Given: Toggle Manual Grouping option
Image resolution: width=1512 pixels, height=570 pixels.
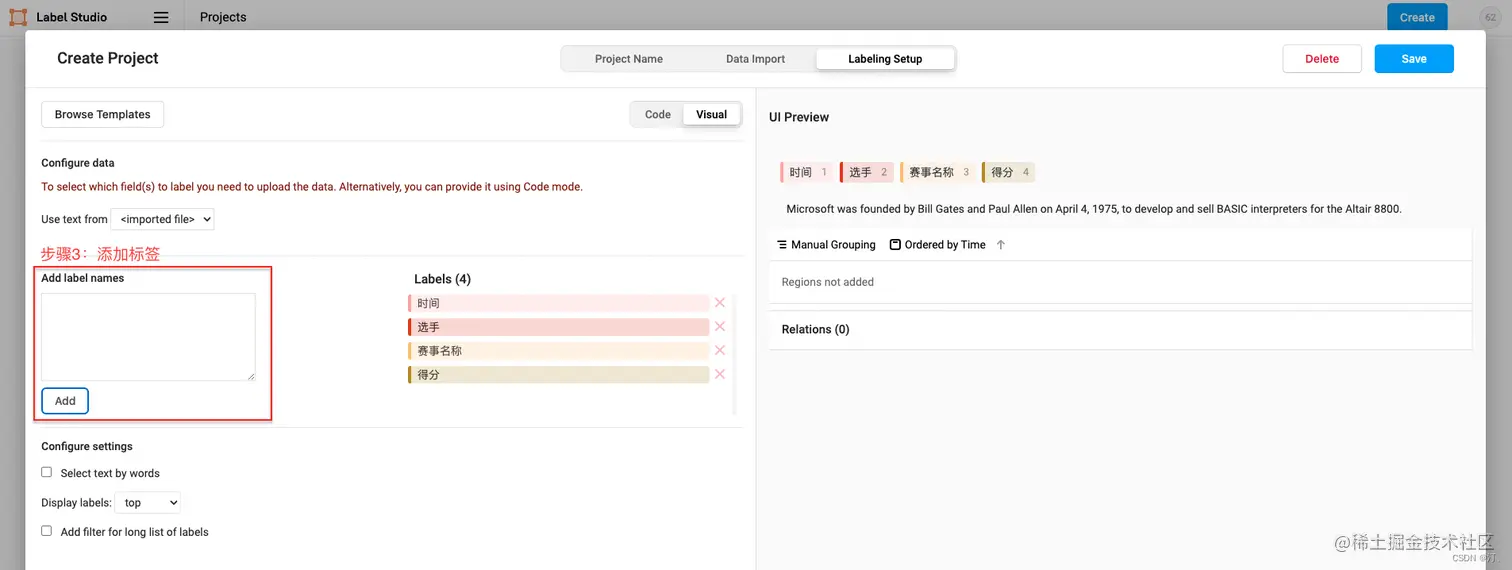Looking at the screenshot, I should [x=827, y=245].
